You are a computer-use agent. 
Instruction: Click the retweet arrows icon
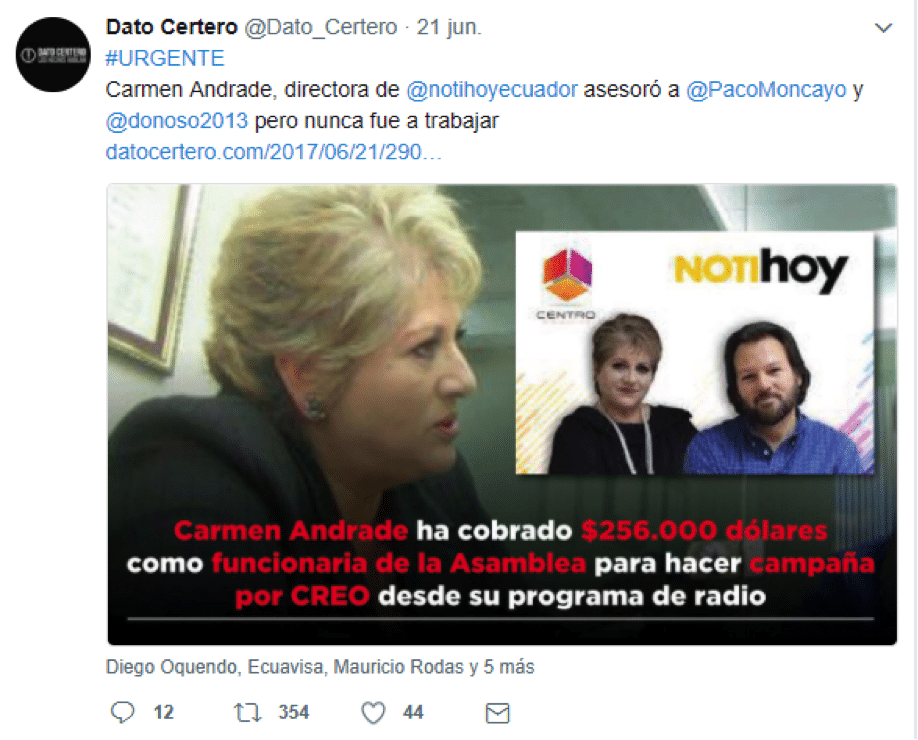tap(247, 712)
